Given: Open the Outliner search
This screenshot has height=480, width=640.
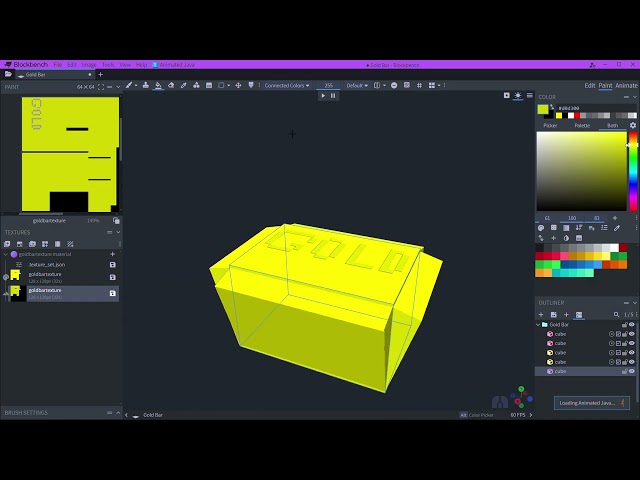Looking at the screenshot, I should (616, 315).
